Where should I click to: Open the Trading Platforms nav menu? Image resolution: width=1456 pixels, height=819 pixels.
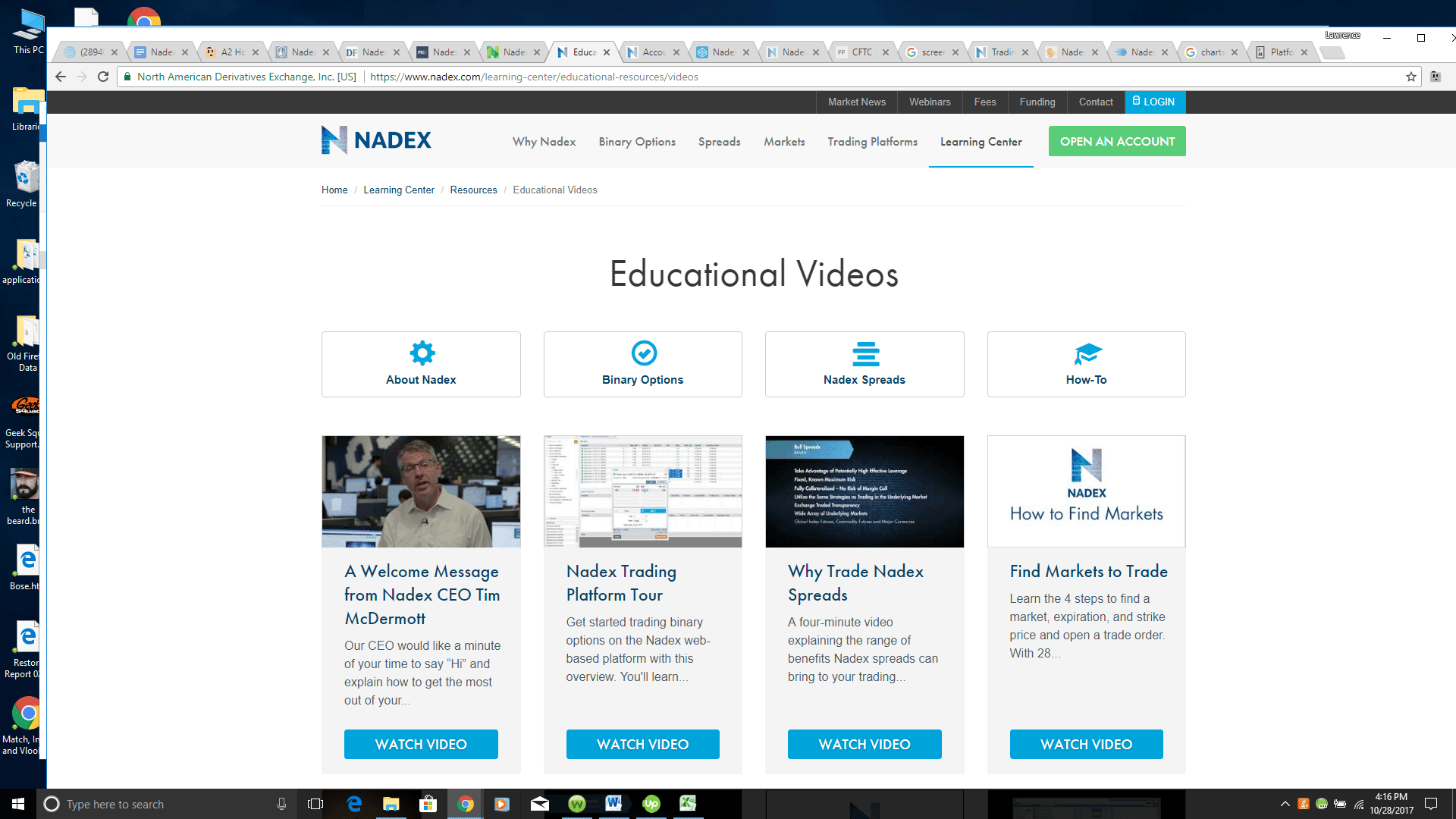tap(872, 142)
